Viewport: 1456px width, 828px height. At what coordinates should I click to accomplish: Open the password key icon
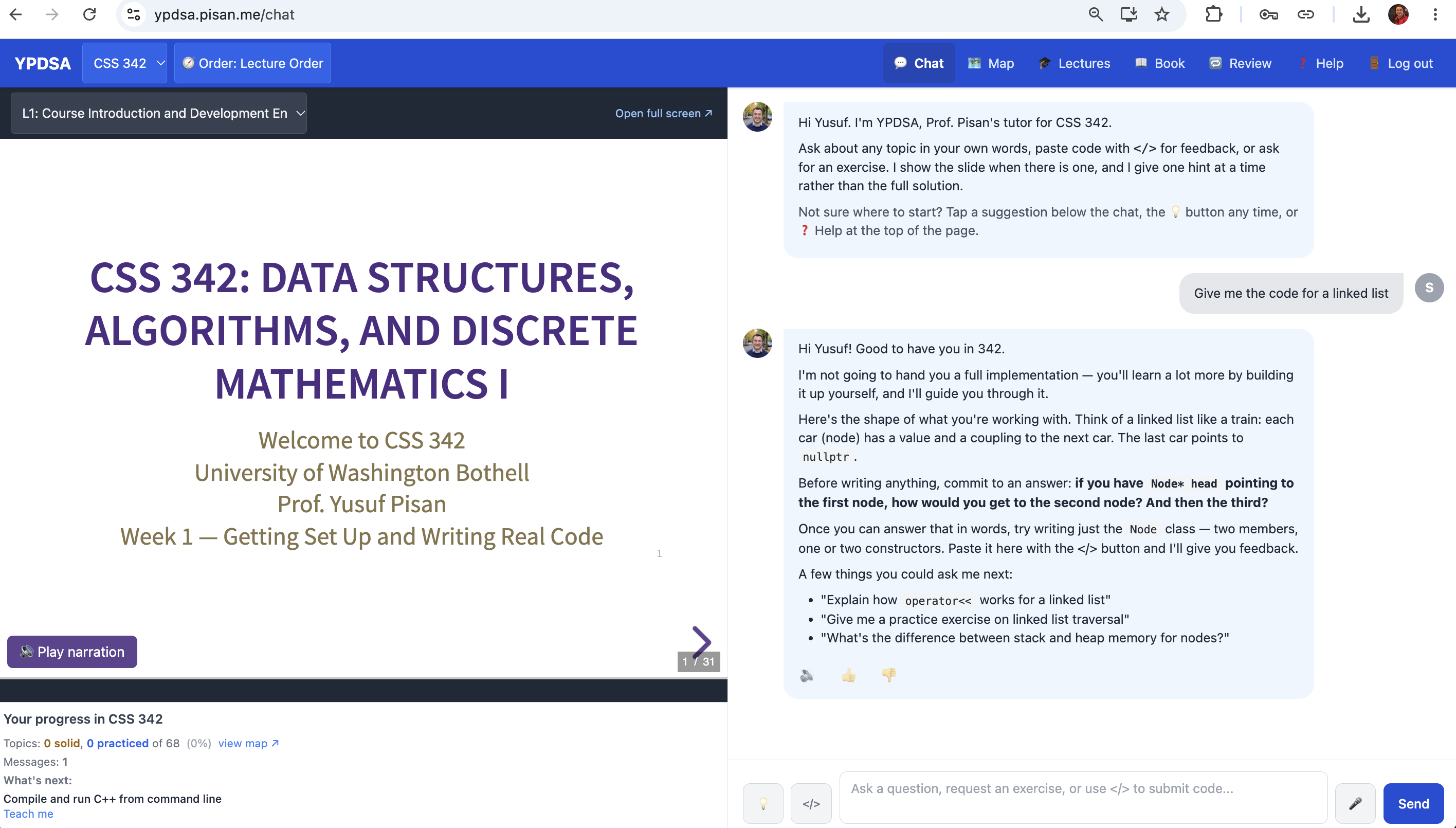coord(1268,14)
